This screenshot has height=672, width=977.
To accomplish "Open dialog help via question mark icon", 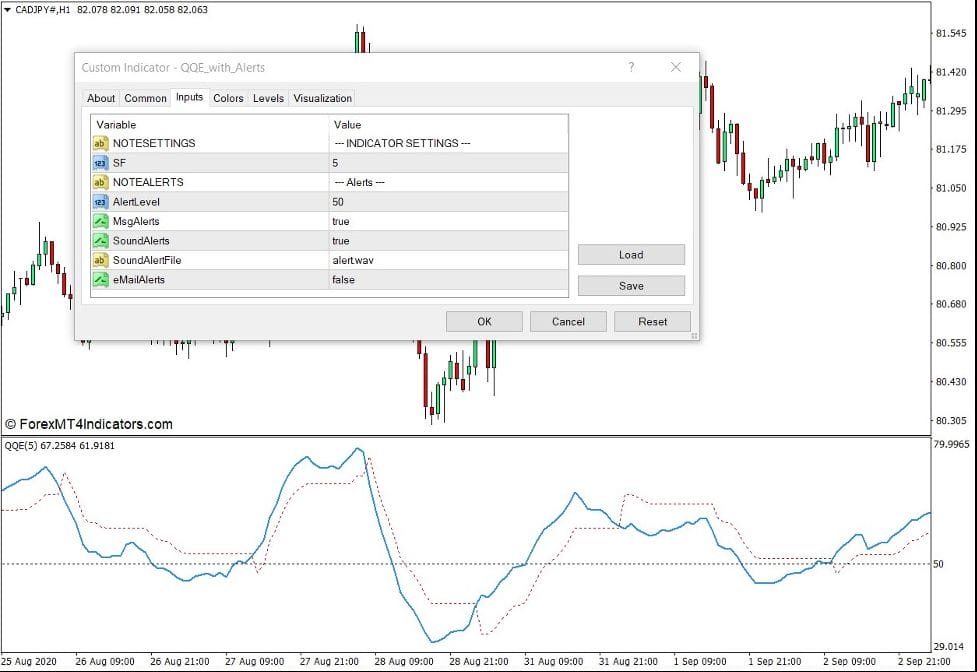I will [x=631, y=66].
